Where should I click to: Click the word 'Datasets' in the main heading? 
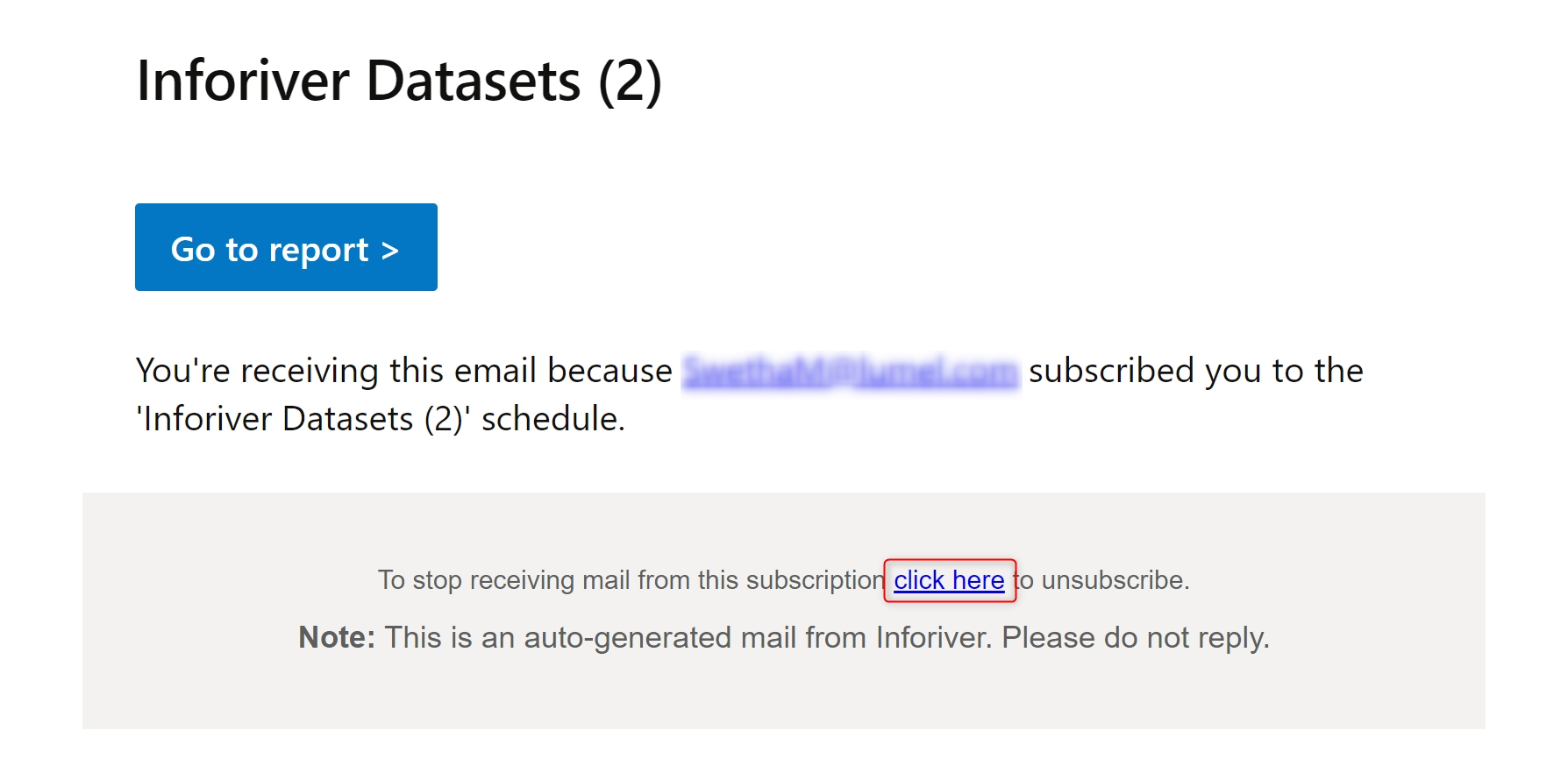(474, 82)
